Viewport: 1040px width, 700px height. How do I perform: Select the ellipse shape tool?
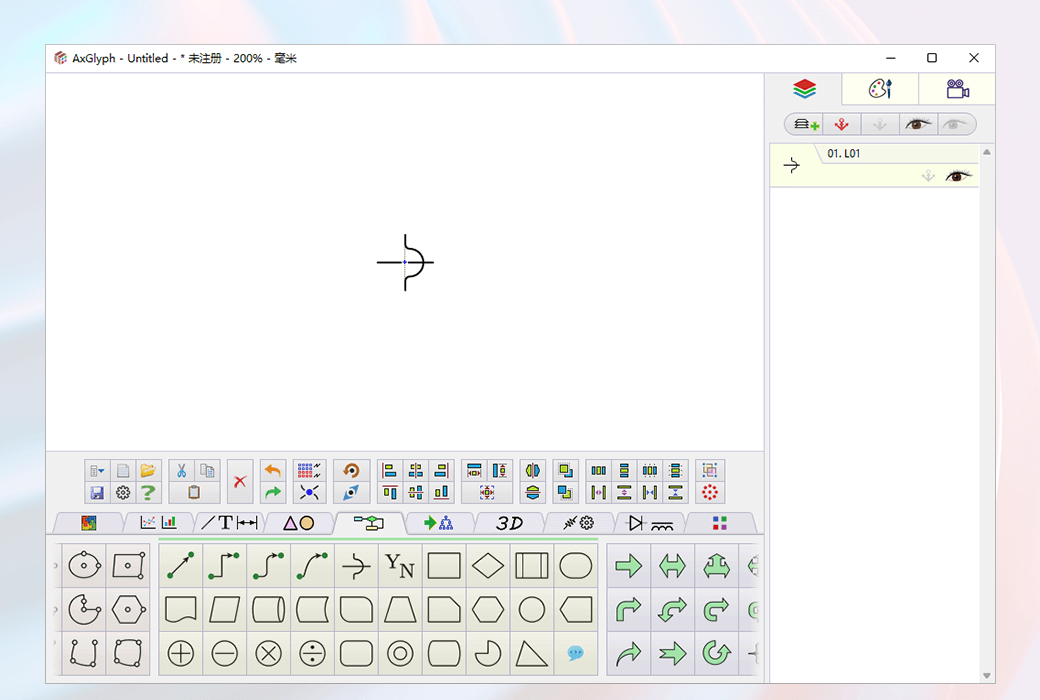tap(575, 565)
